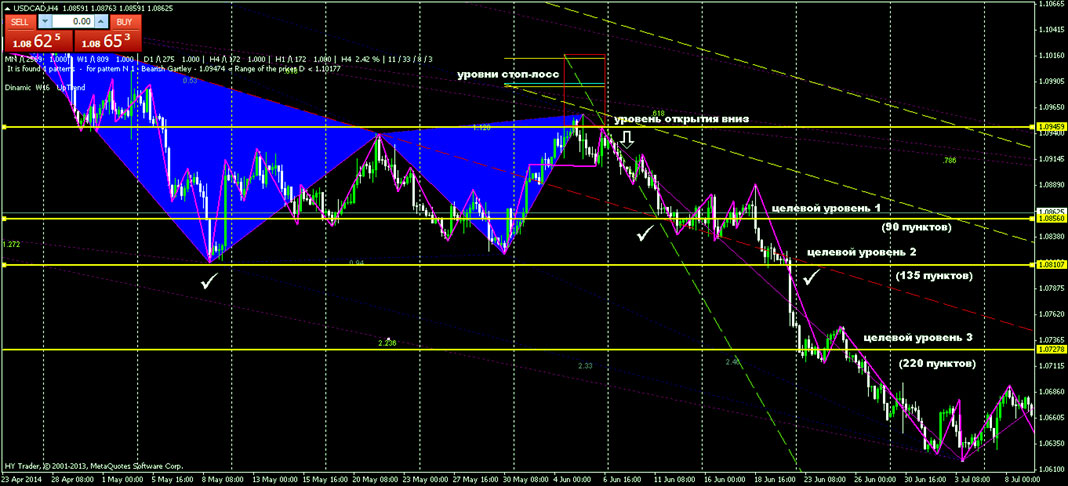The height and width of the screenshot is (486, 1068).
Task: Select the 'целевой уровень 3' text label
Action: (x=925, y=339)
